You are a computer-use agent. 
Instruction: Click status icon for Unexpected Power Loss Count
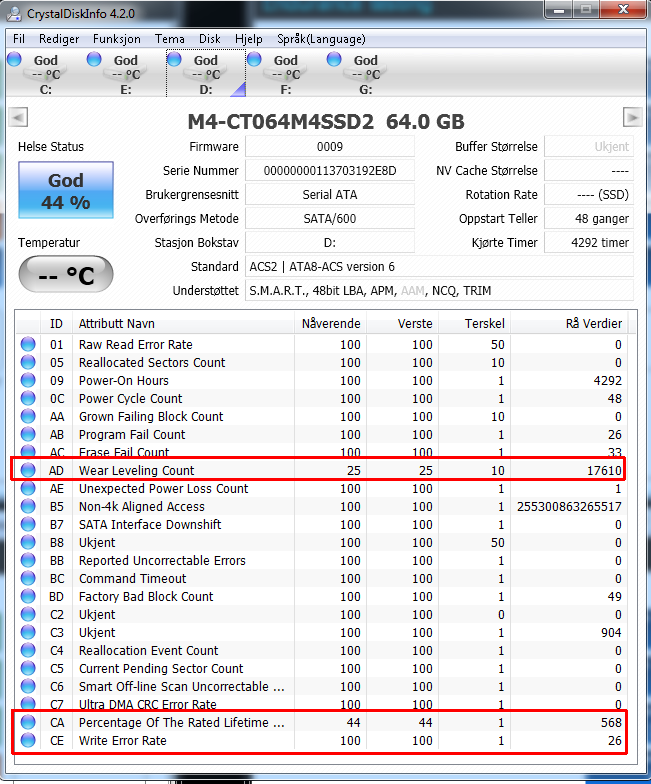coord(28,488)
